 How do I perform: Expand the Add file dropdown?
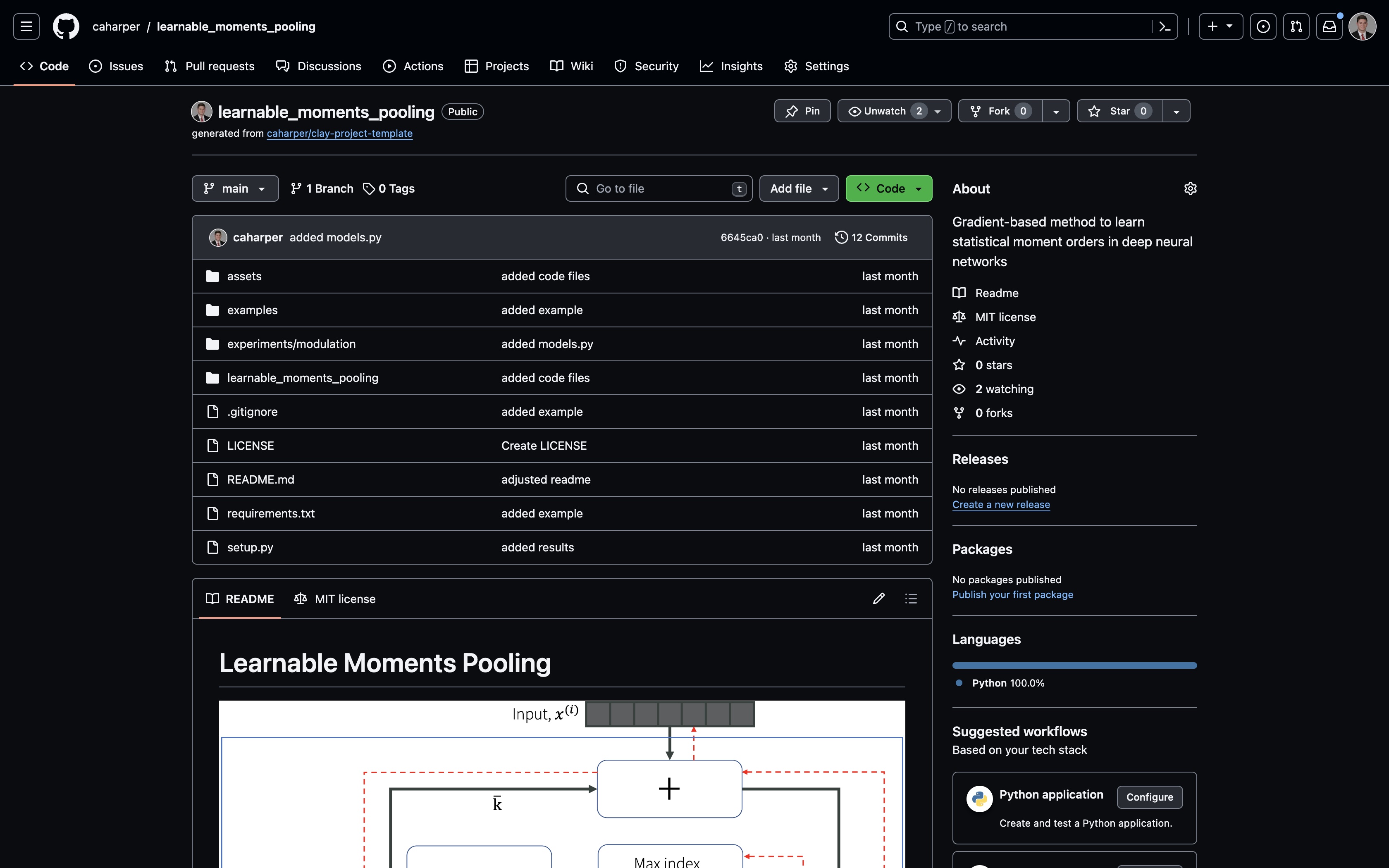coord(799,188)
